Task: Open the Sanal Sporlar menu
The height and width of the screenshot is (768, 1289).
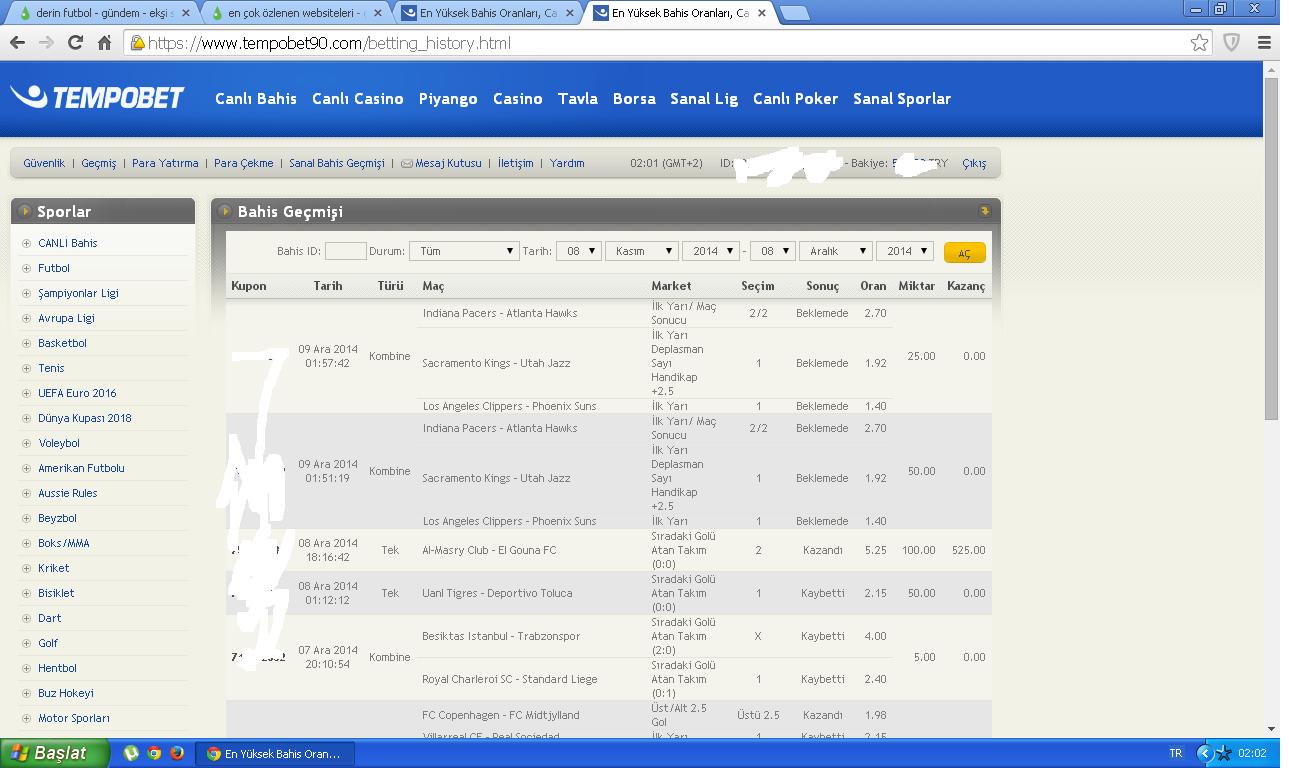Action: coord(902,98)
